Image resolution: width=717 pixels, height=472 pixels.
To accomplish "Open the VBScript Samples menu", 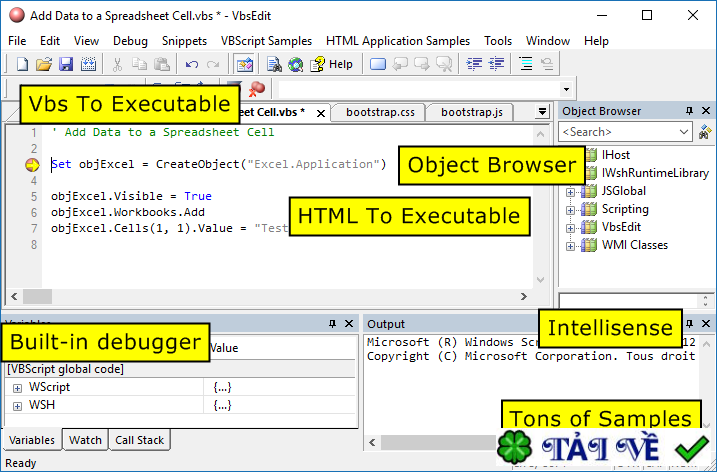I will (267, 41).
